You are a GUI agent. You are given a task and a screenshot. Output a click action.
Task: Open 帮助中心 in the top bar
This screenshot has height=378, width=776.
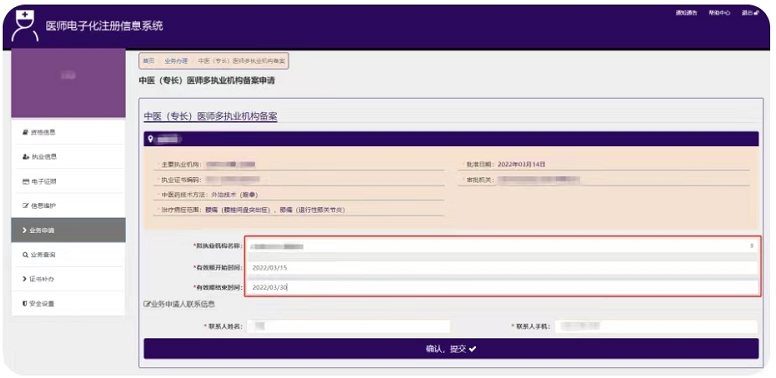coord(719,13)
